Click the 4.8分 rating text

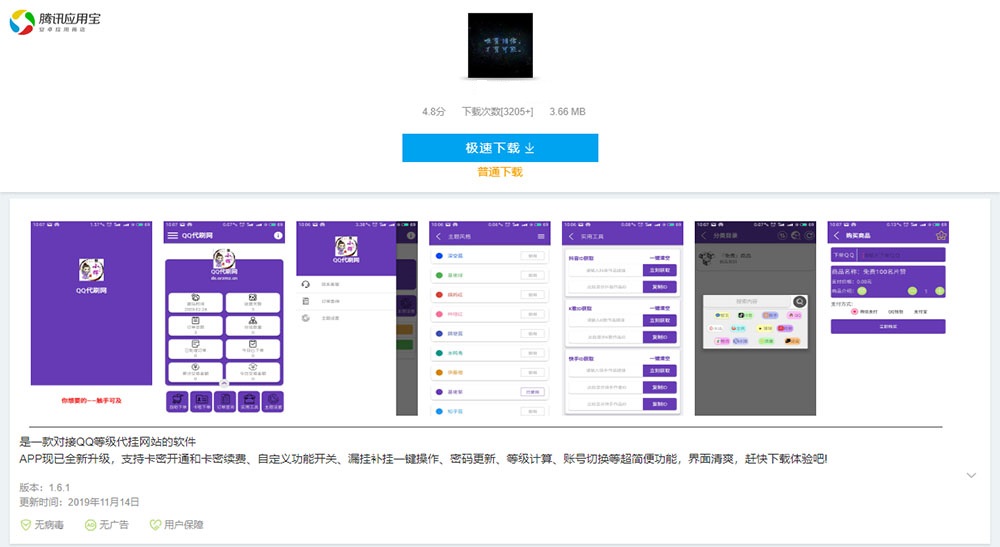point(433,112)
